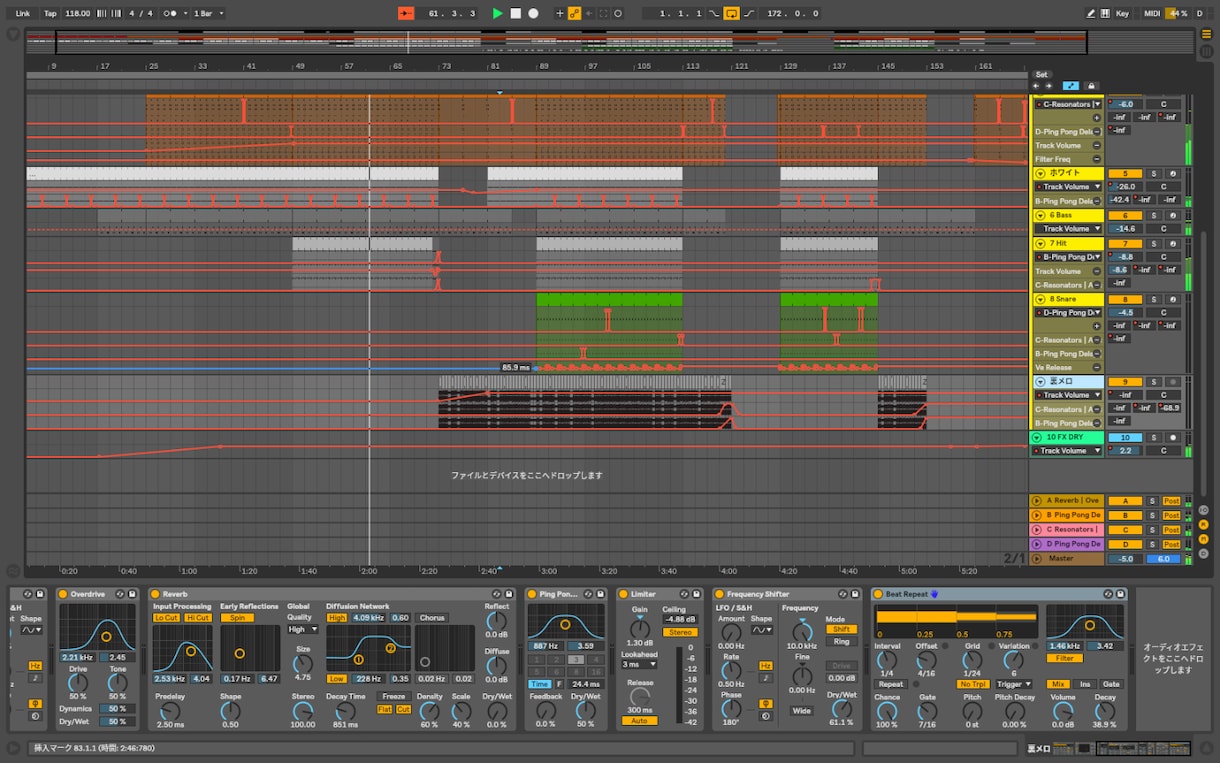Toggle the Arrangement Loop switch
The image size is (1220, 763).
coord(731,13)
